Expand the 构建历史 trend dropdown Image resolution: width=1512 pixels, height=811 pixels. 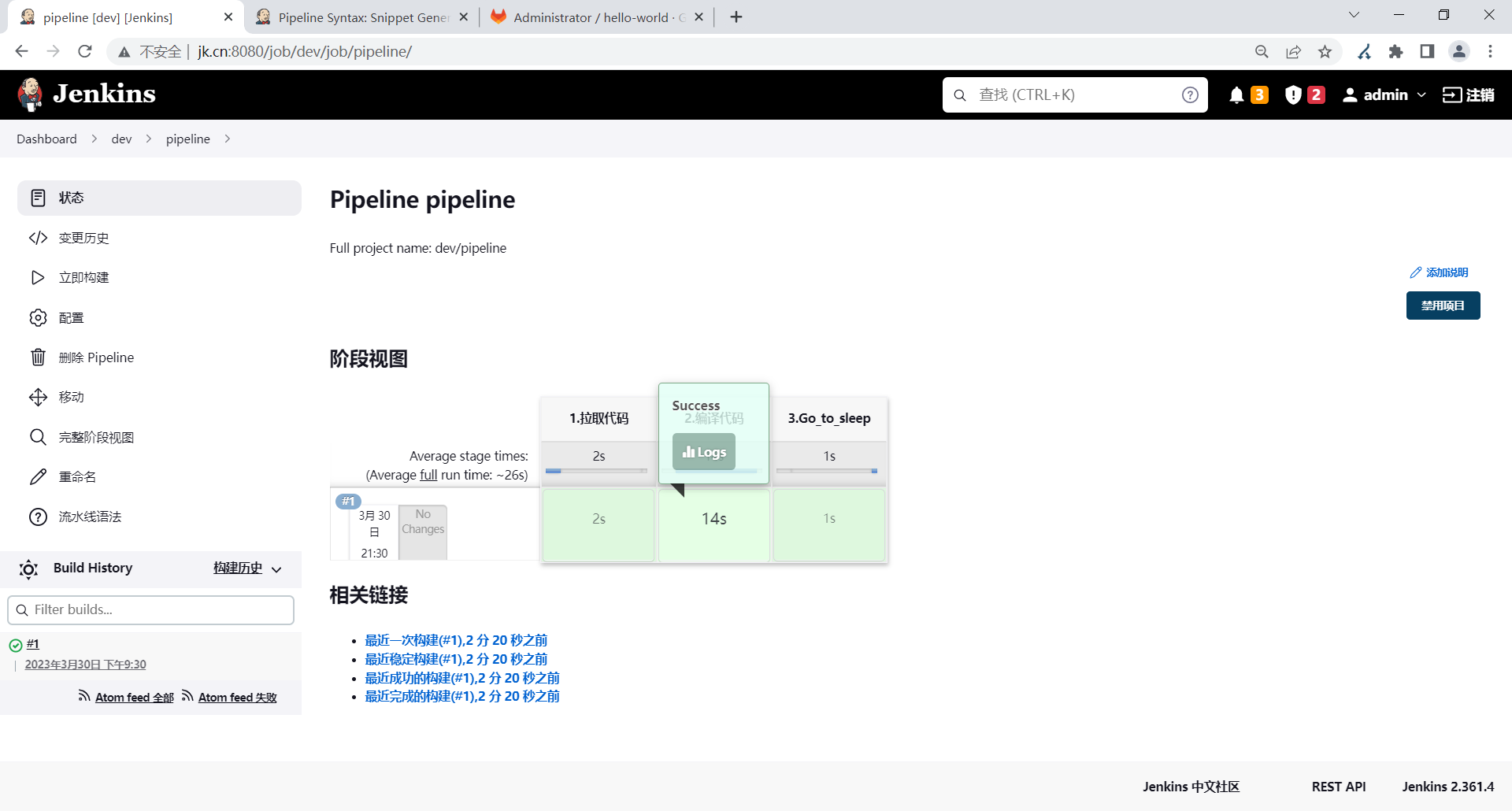pyautogui.click(x=276, y=570)
